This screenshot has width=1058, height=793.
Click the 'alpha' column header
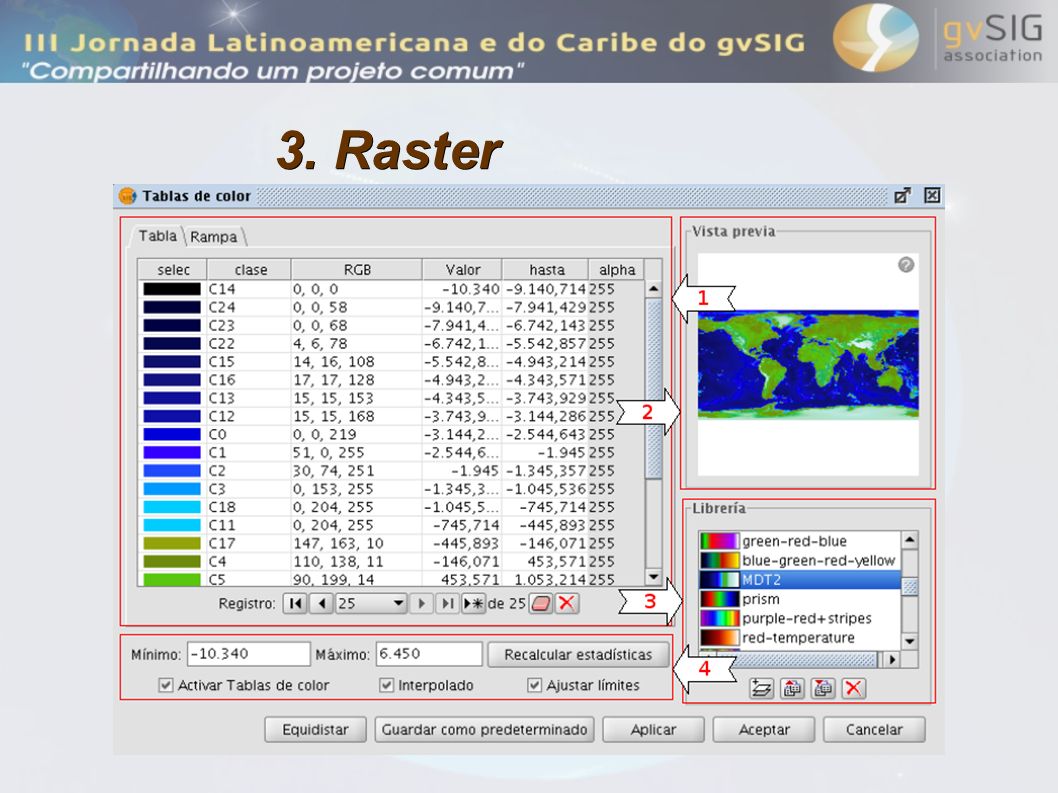617,269
